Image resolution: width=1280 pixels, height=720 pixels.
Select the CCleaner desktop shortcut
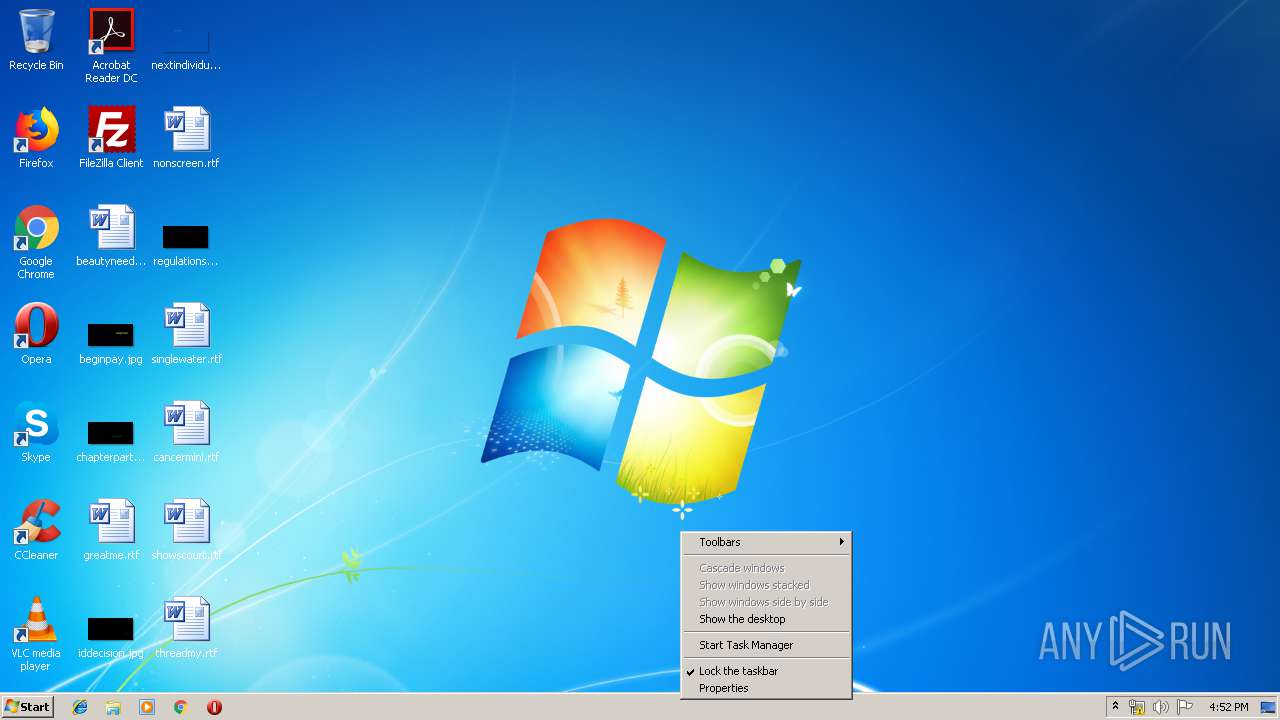pos(36,530)
